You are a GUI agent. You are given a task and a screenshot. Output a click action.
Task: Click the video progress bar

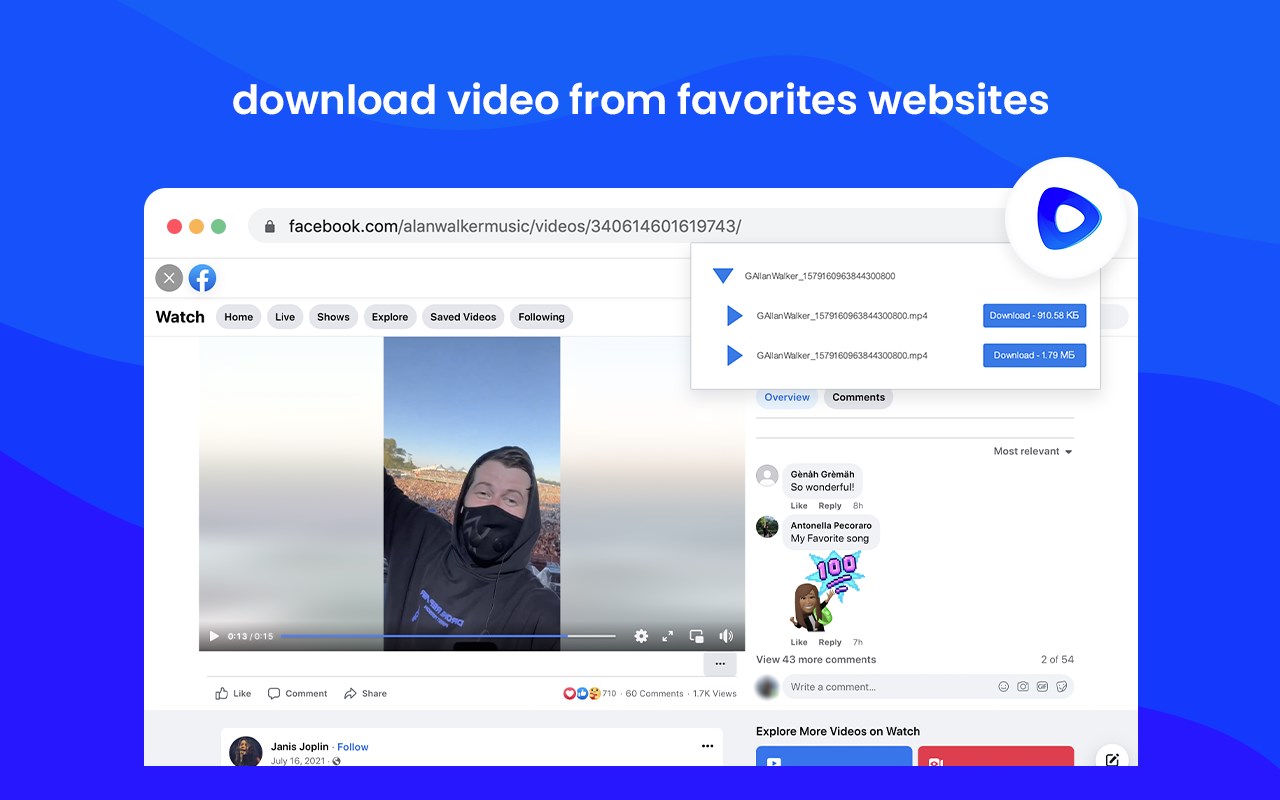point(447,636)
